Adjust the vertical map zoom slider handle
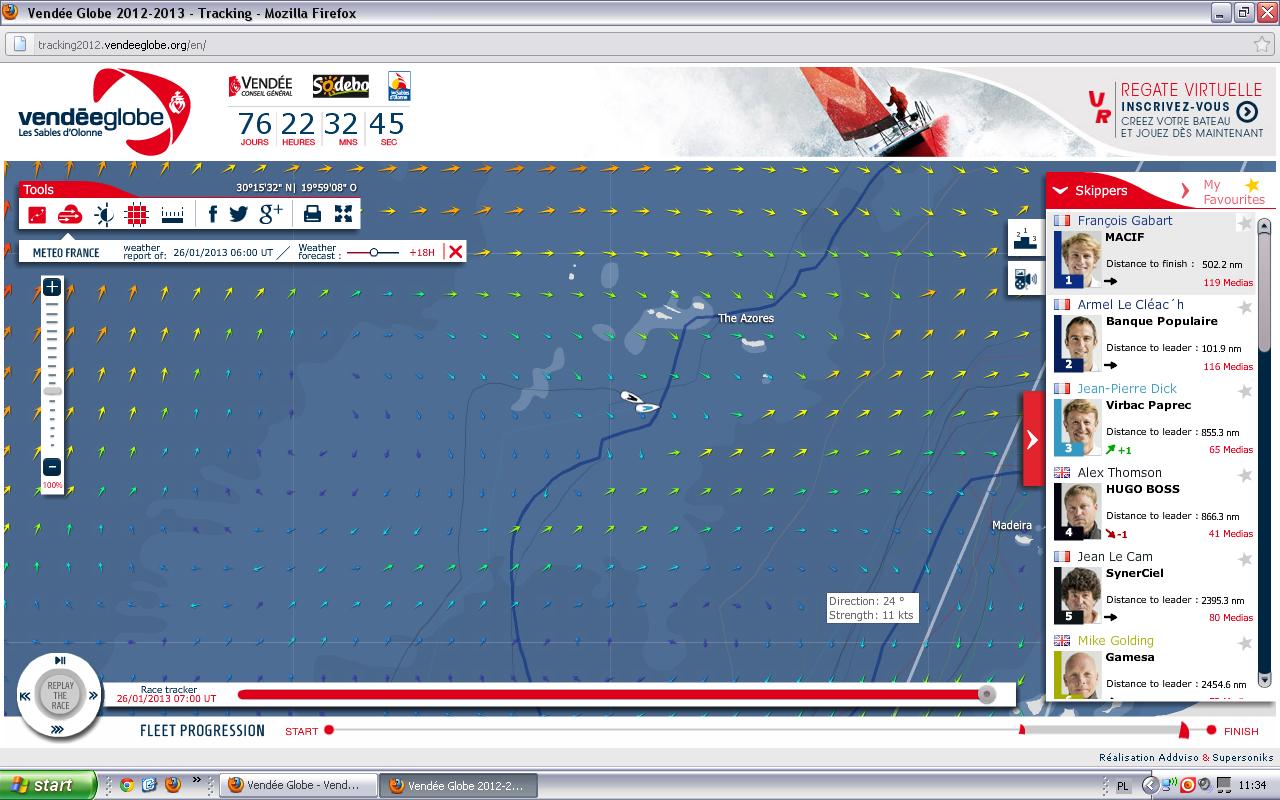 point(52,391)
